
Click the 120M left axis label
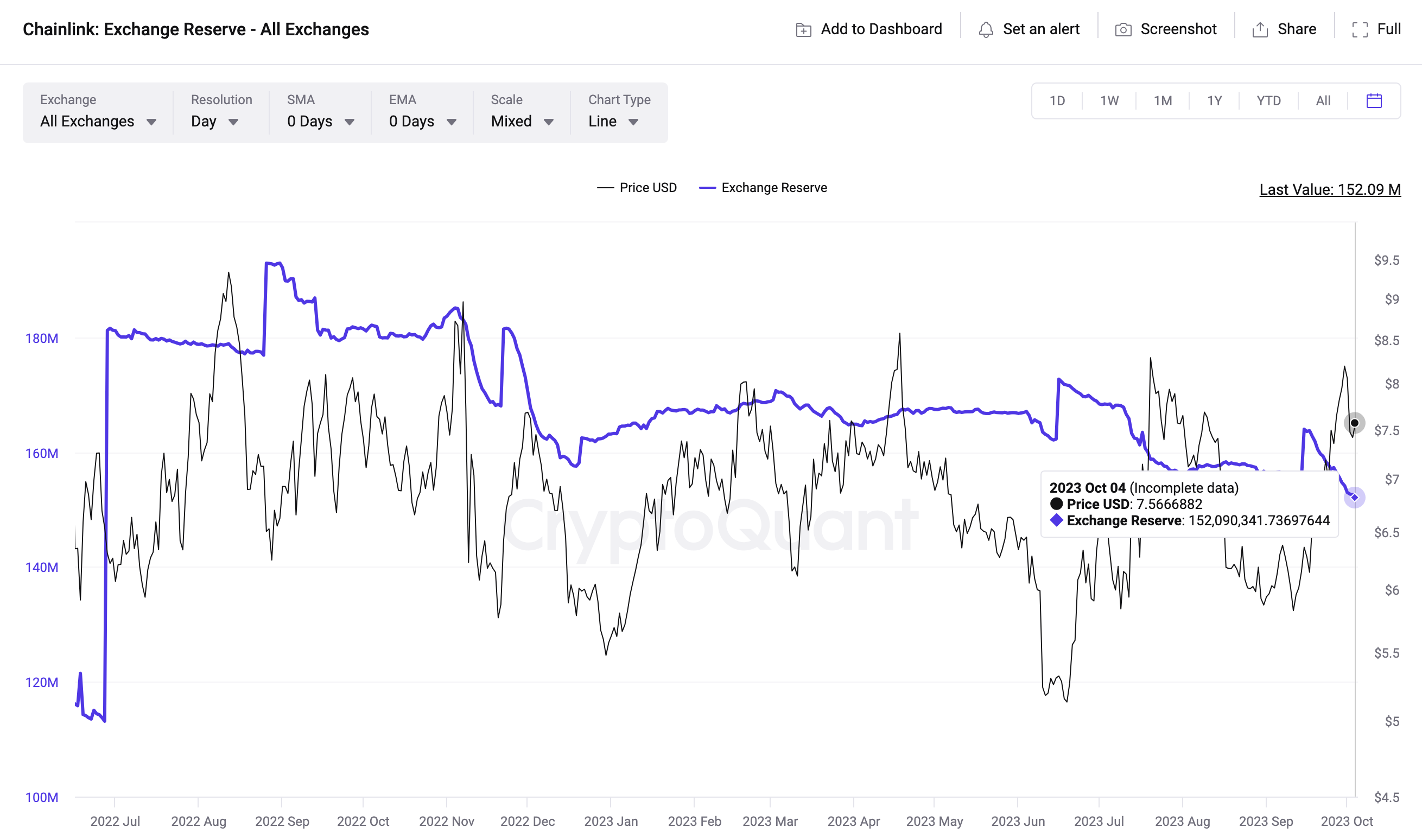tap(42, 682)
